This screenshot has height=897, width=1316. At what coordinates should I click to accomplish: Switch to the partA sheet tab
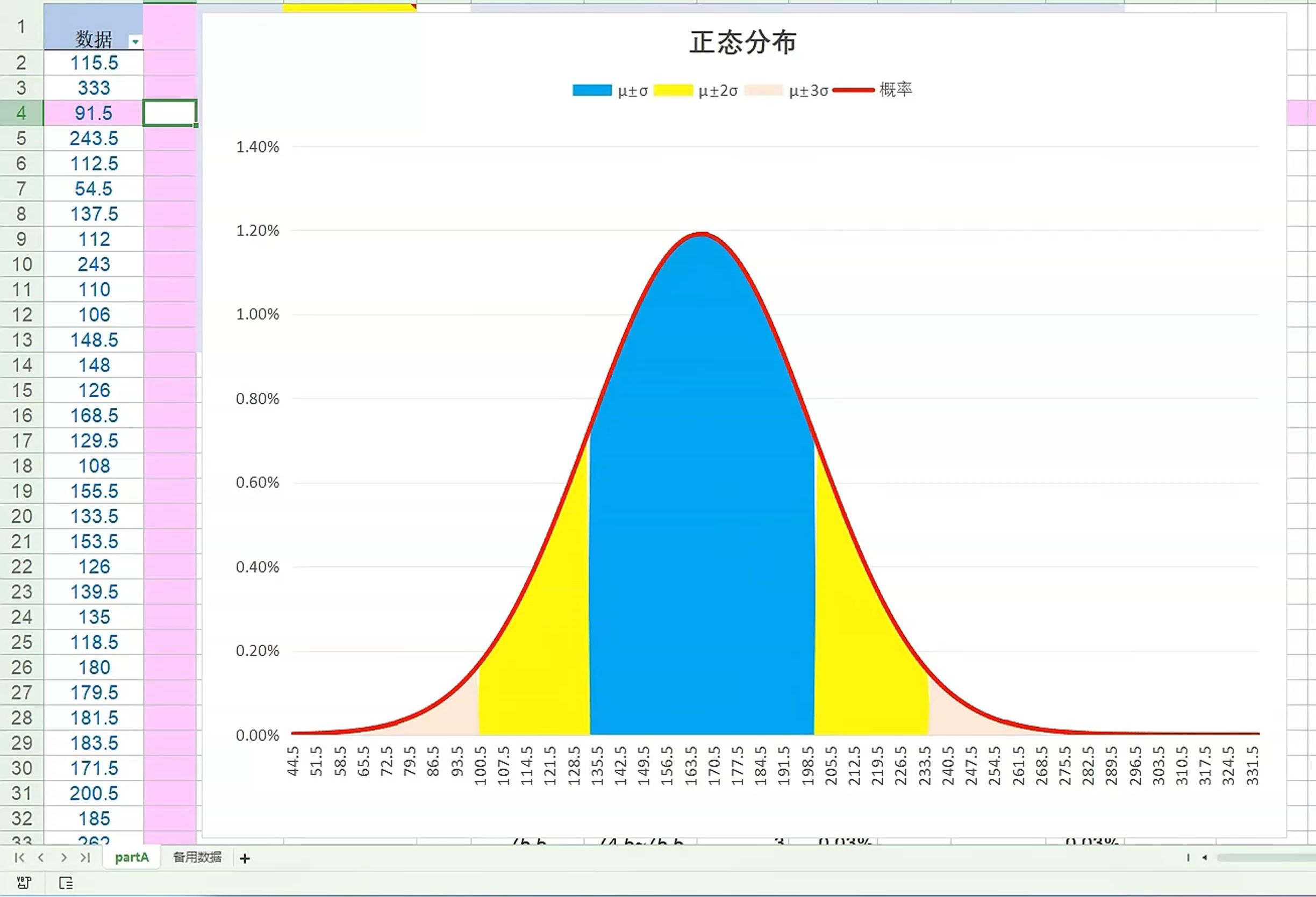(131, 857)
